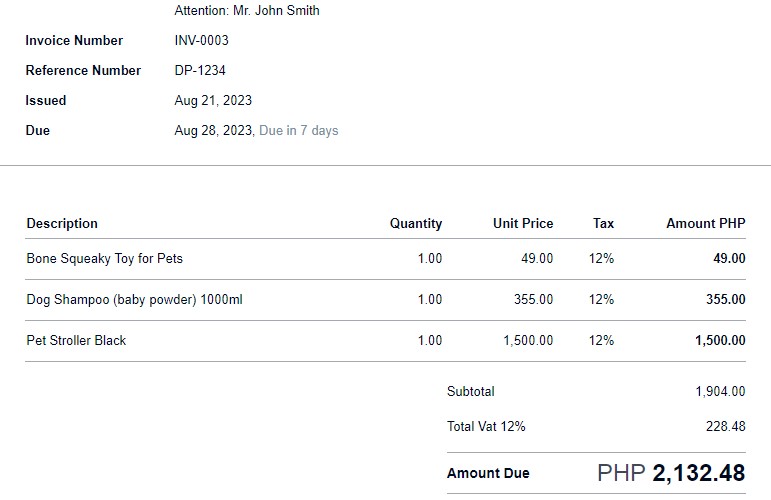Image resolution: width=771 pixels, height=500 pixels.
Task: Select the Pet Stroller Black line item
Action: (76, 341)
